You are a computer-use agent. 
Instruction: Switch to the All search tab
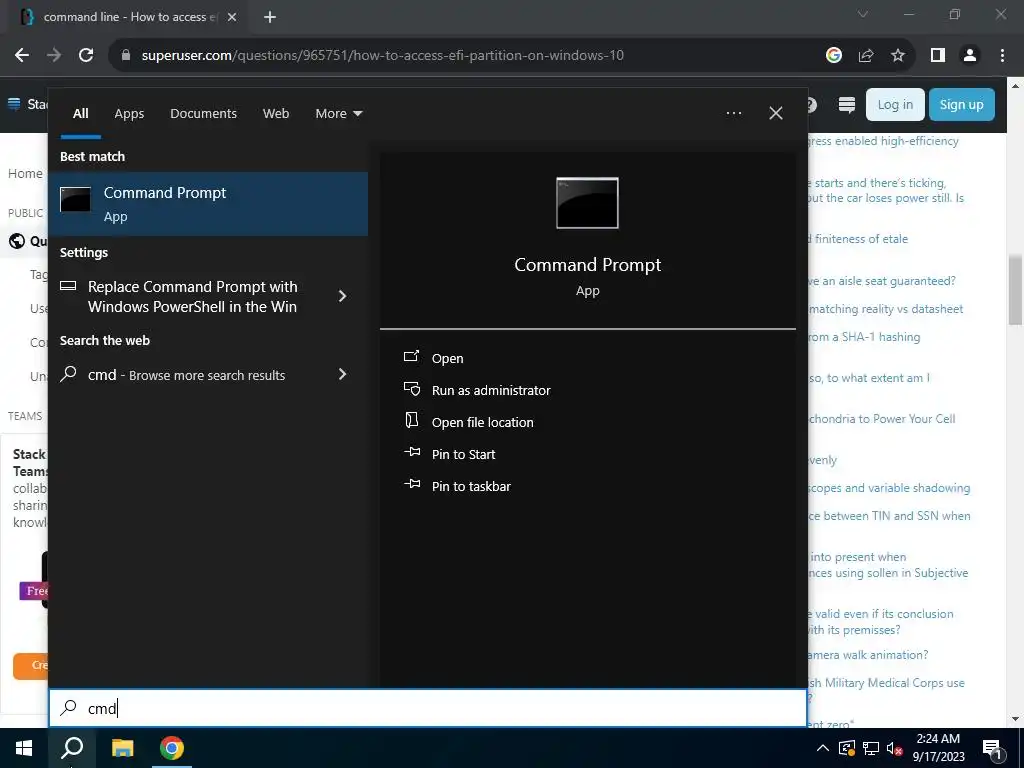[x=80, y=114]
